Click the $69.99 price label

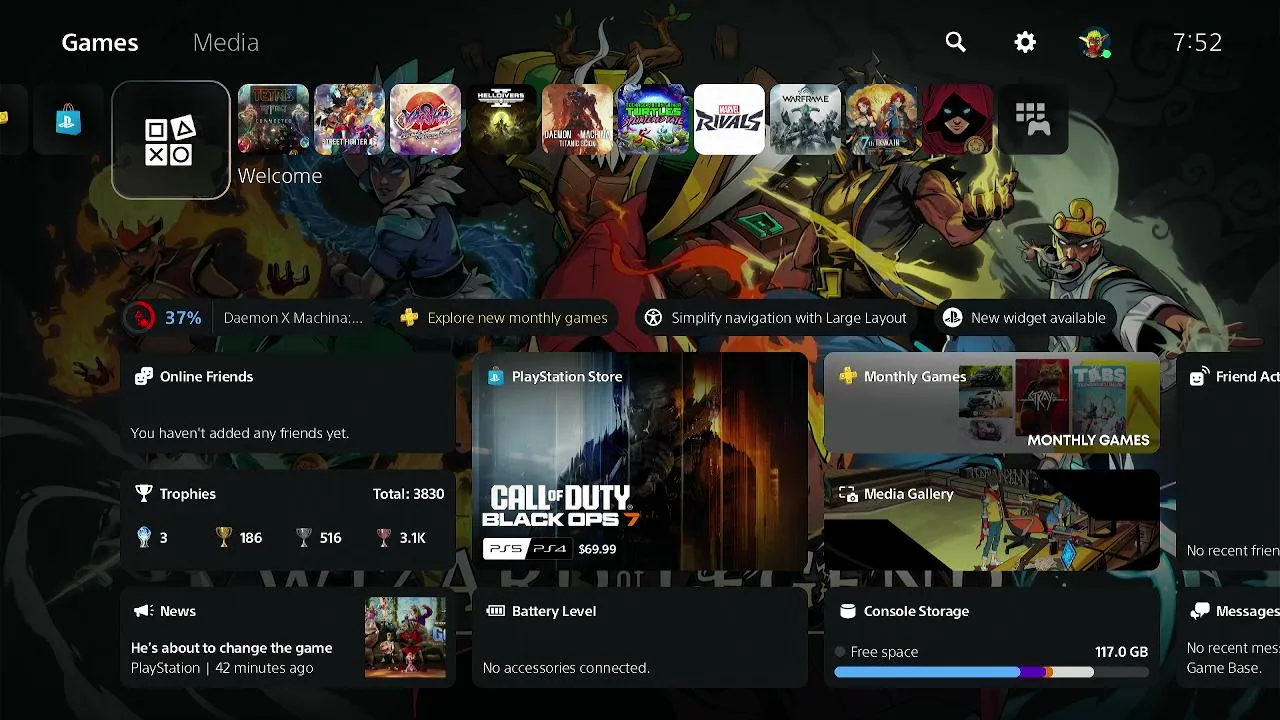[597, 549]
